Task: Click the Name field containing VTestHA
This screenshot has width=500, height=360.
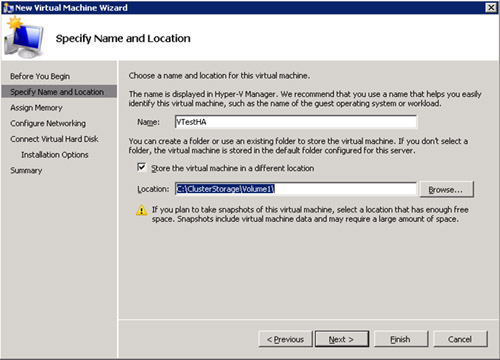Action: point(296,122)
